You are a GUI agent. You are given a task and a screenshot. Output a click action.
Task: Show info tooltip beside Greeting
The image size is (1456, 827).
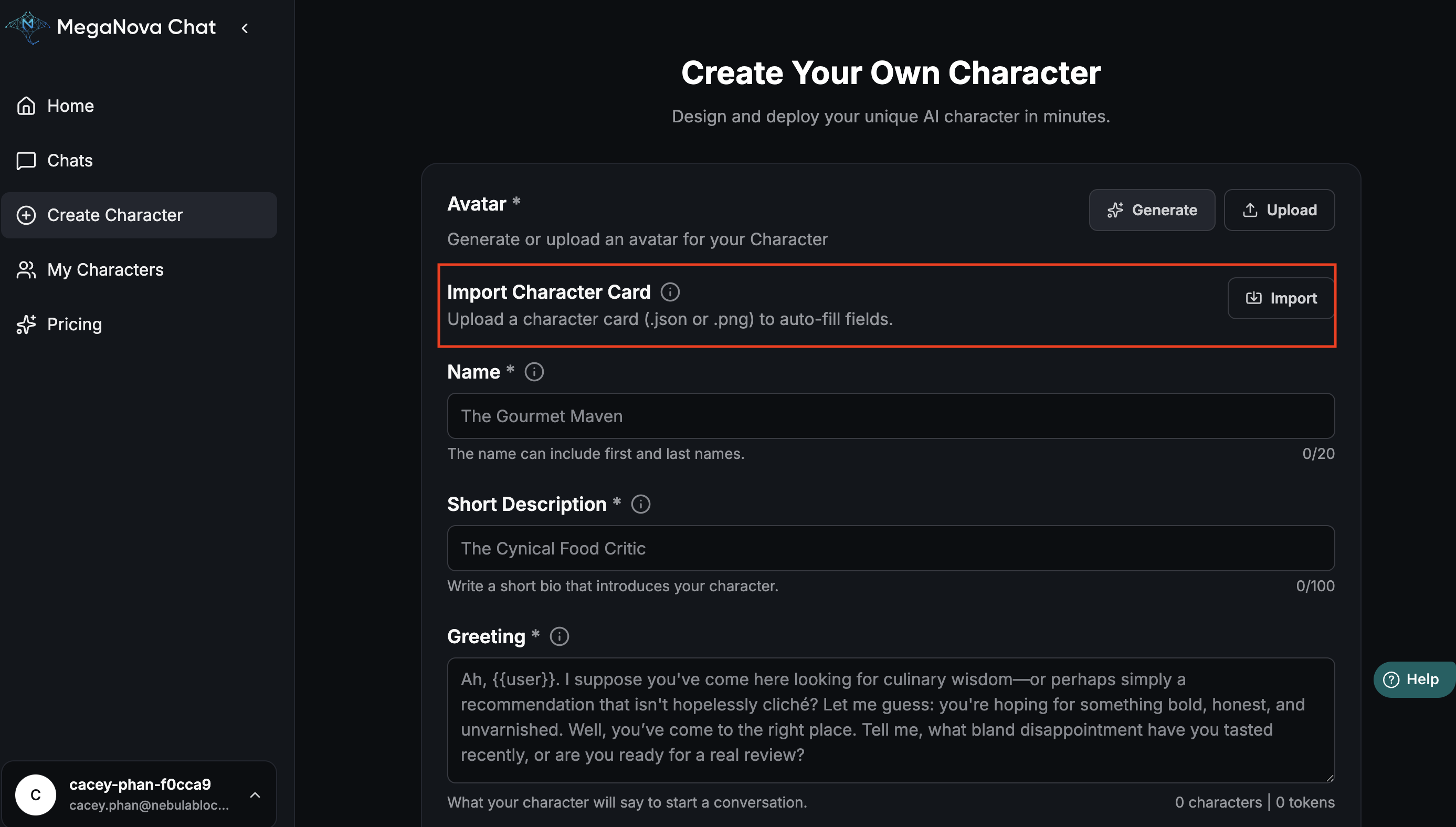pos(559,637)
